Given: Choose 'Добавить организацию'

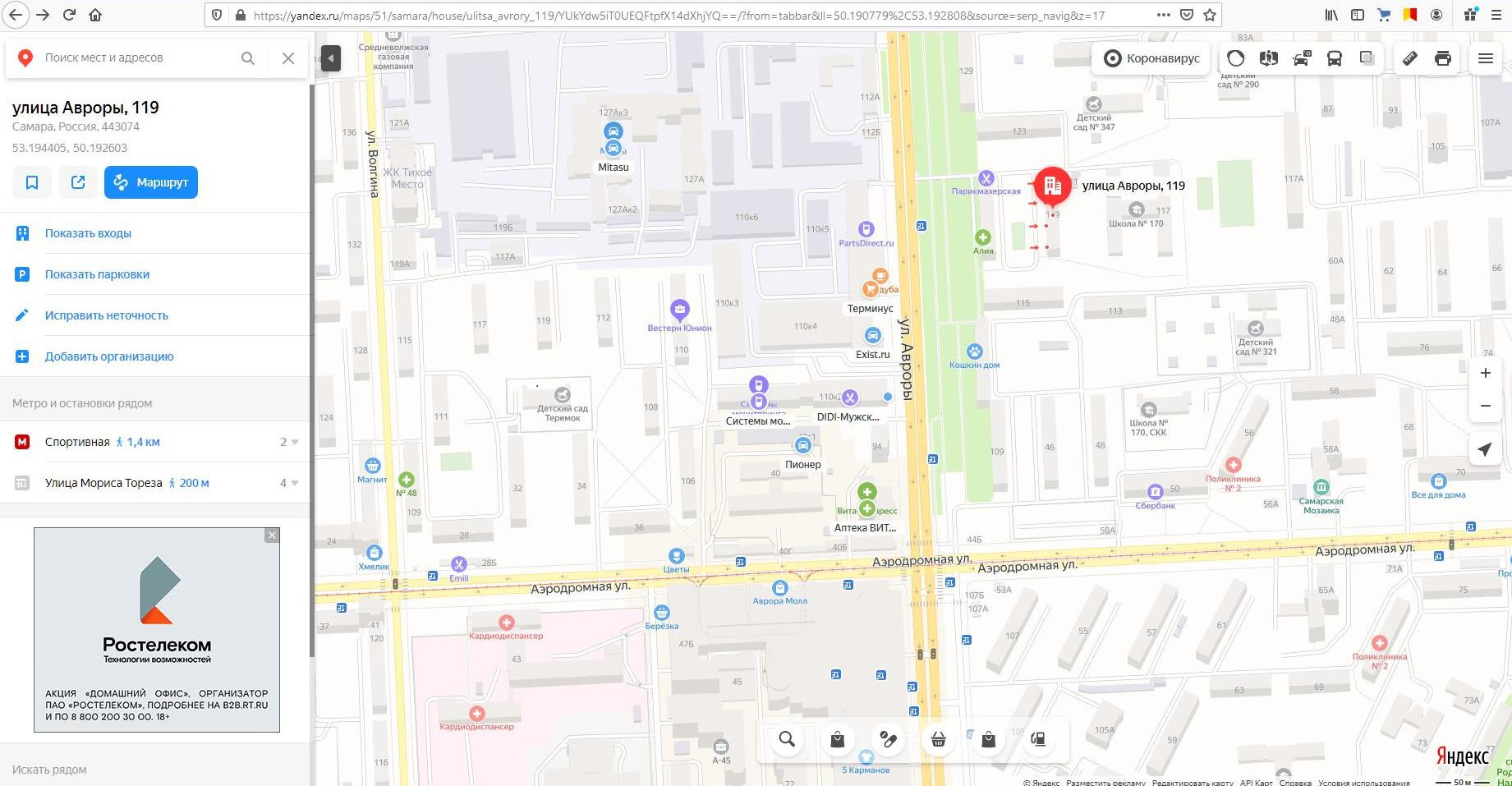Looking at the screenshot, I should (109, 356).
